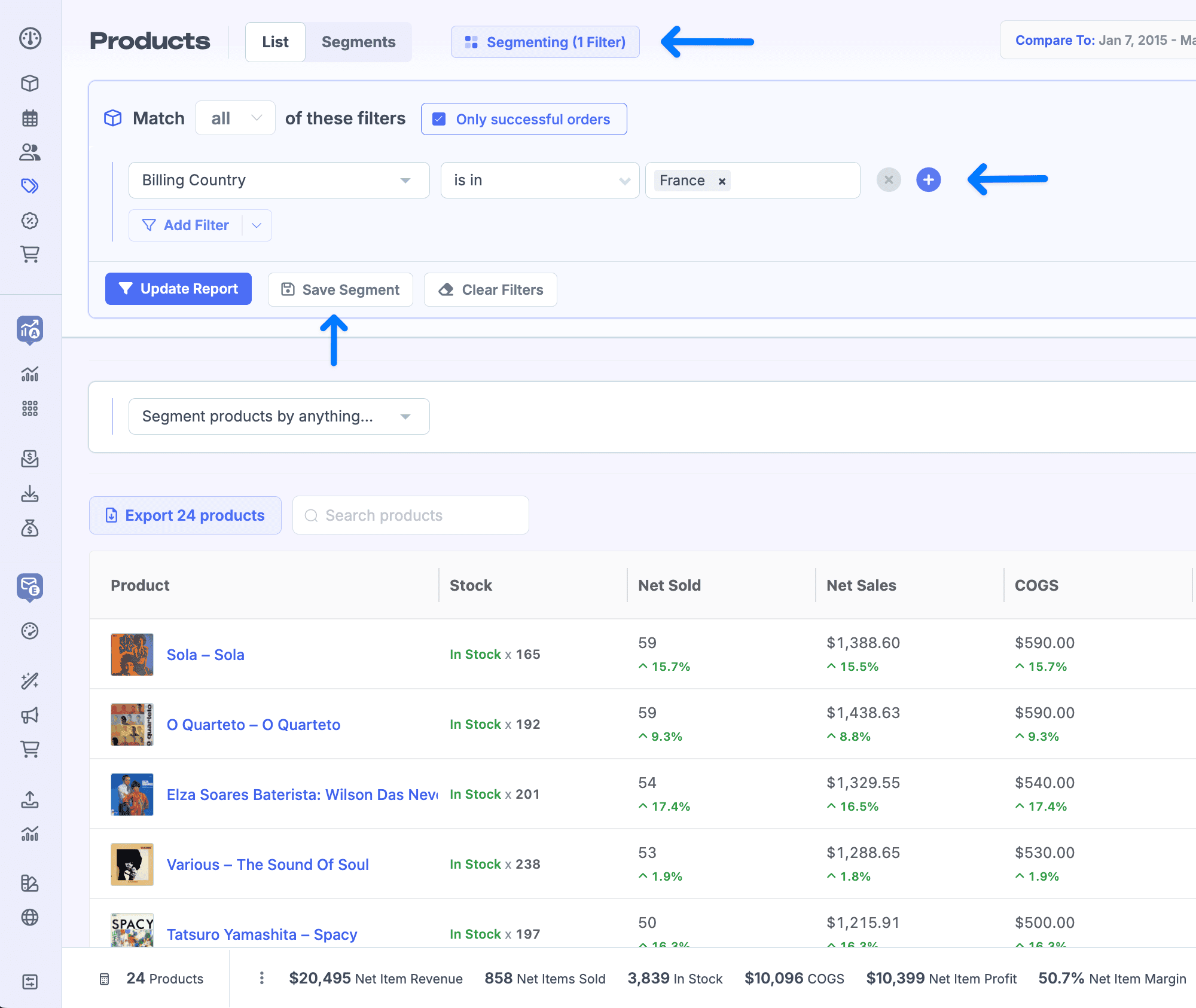1196x1008 pixels.
Task: Select the highlighted tags icon in sidebar
Action: 29,186
